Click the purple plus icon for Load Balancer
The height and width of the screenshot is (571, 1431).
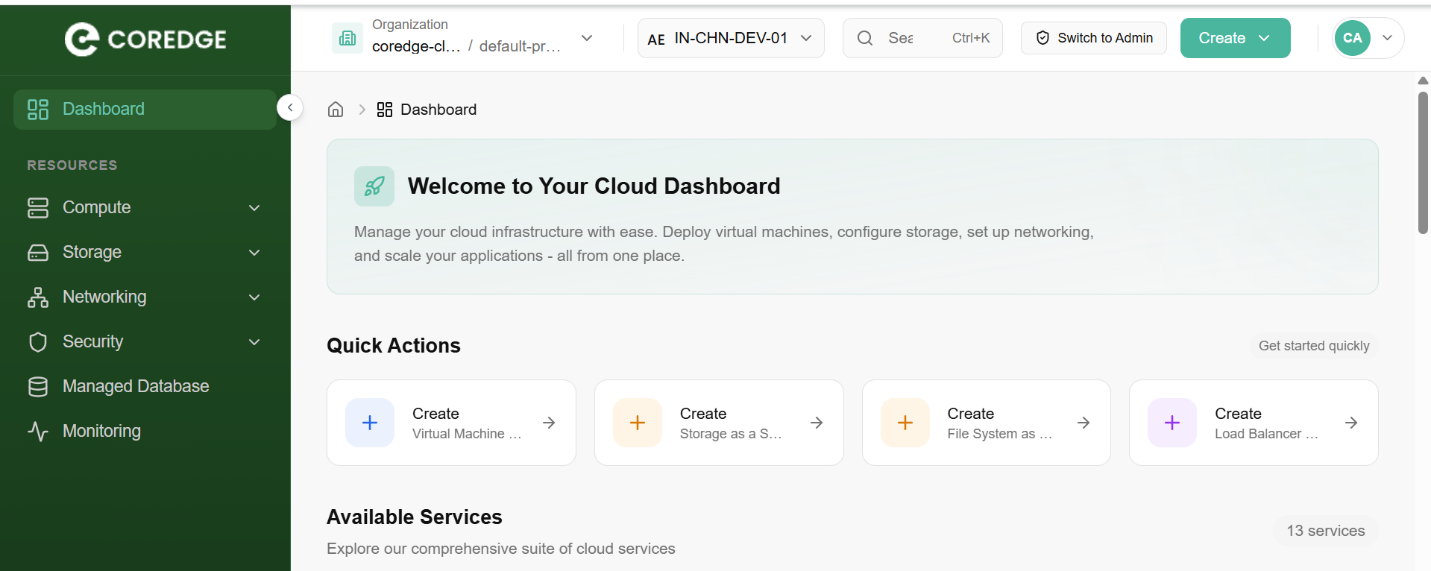point(1172,423)
